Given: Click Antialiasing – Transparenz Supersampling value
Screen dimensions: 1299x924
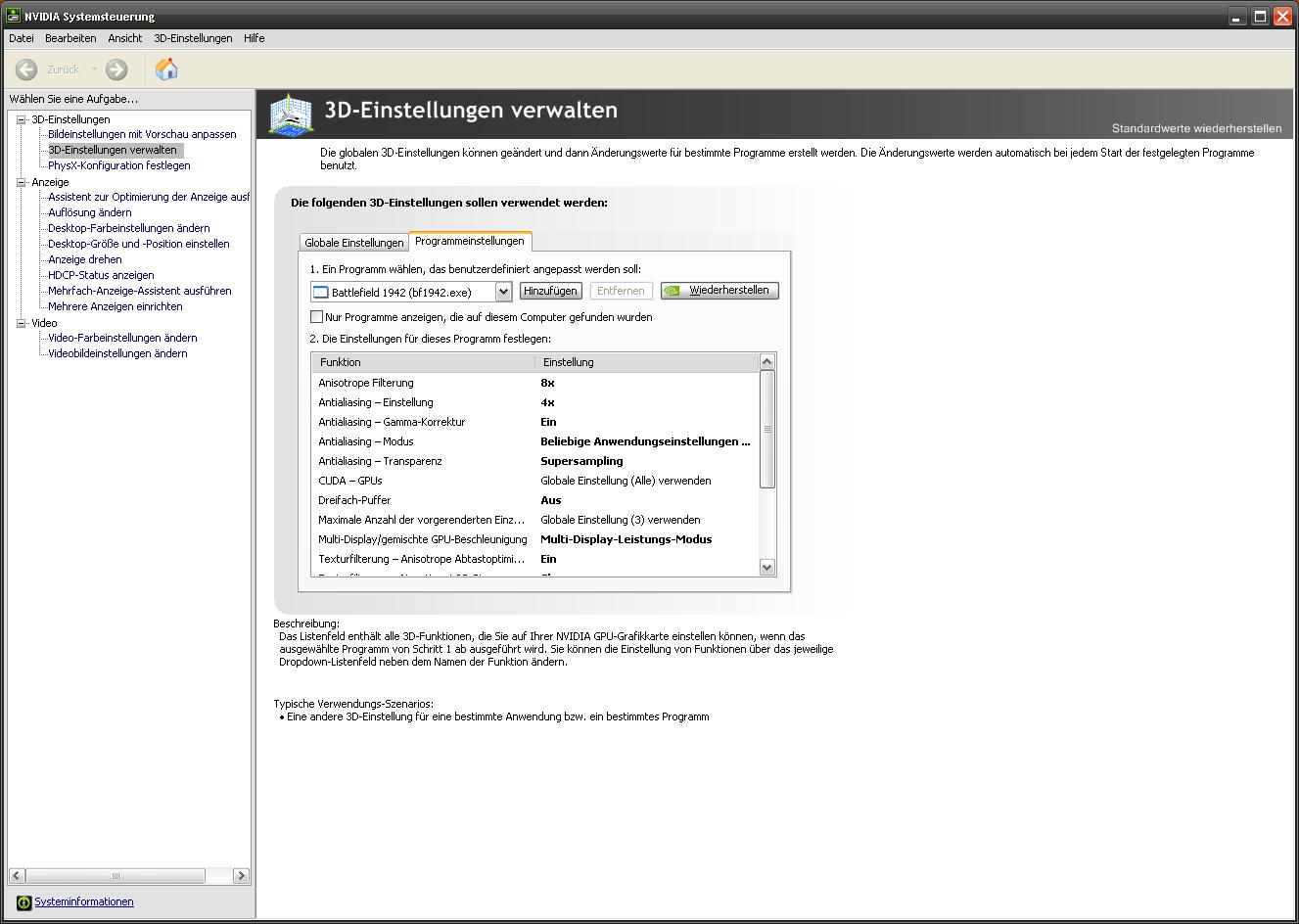Looking at the screenshot, I should pyautogui.click(x=581, y=461).
